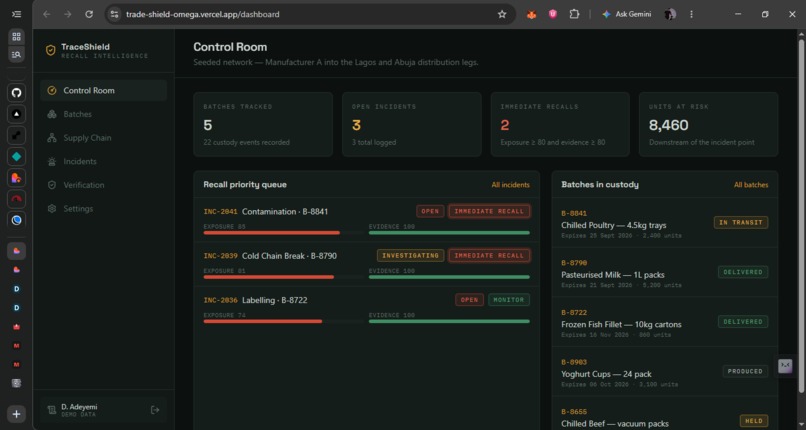Select batch B-8790 Pasteurised Milk
This screenshot has width=806, height=430.
665,273
